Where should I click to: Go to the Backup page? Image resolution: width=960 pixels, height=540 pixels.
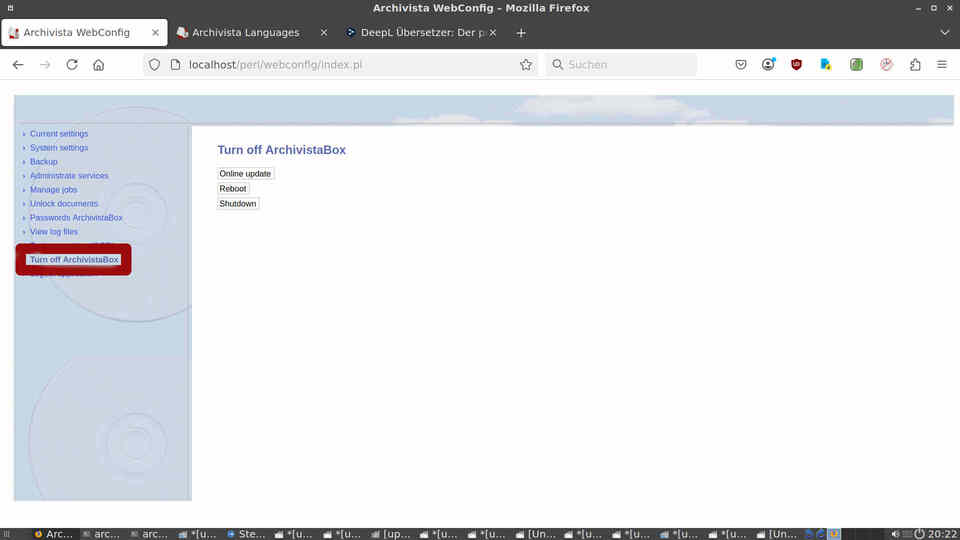(43, 162)
